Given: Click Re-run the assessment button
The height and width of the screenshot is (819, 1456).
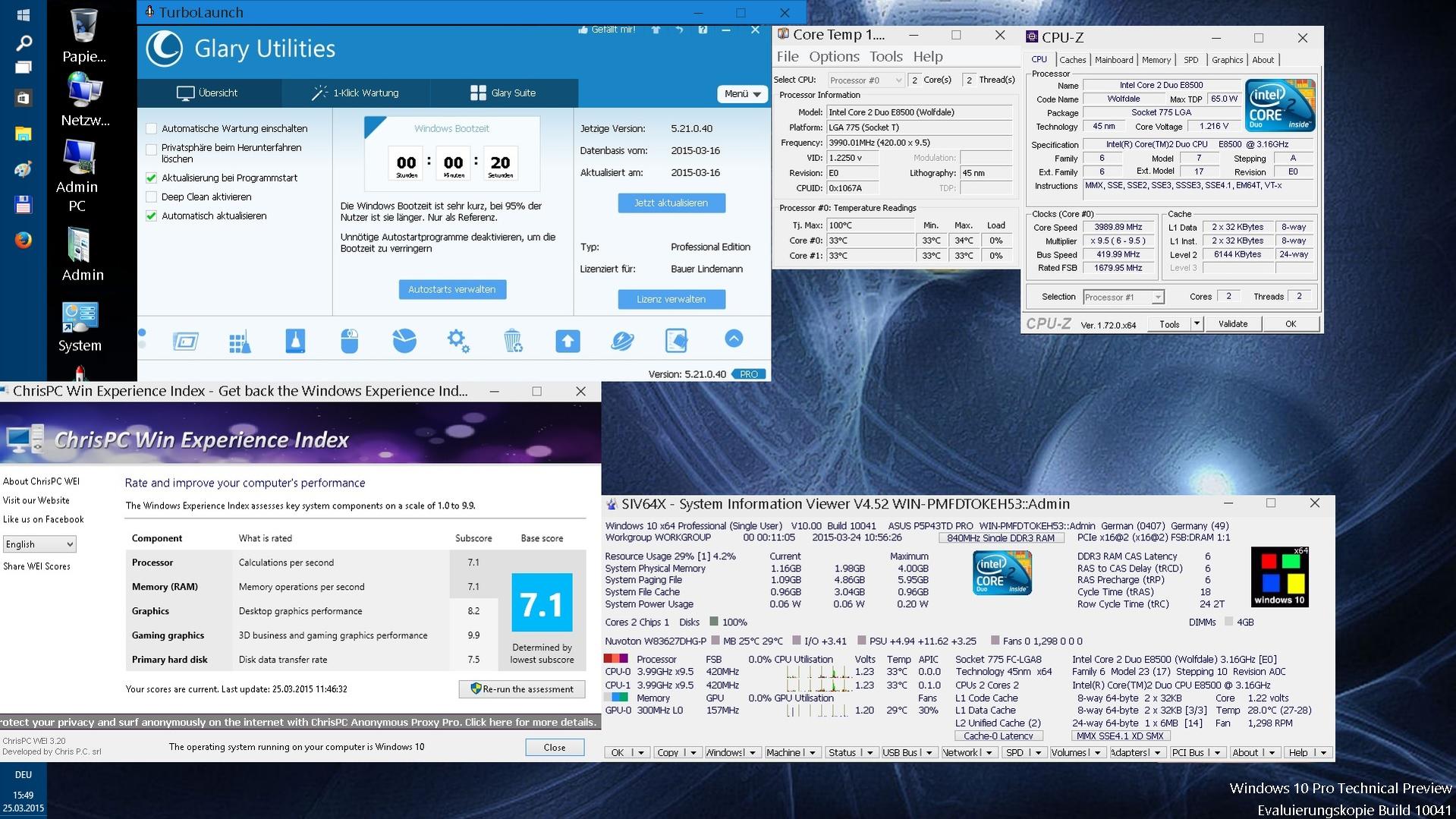Looking at the screenshot, I should (x=521, y=689).
